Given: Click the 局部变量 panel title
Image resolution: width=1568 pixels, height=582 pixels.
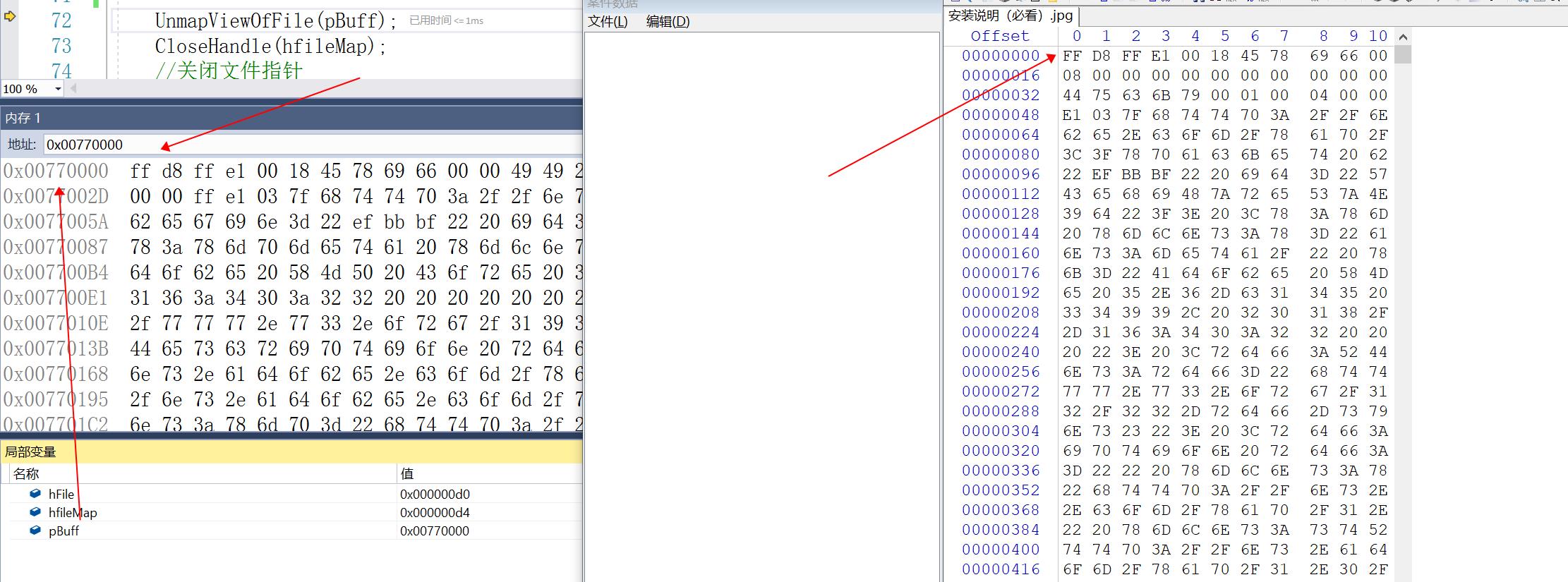Looking at the screenshot, I should coord(30,452).
